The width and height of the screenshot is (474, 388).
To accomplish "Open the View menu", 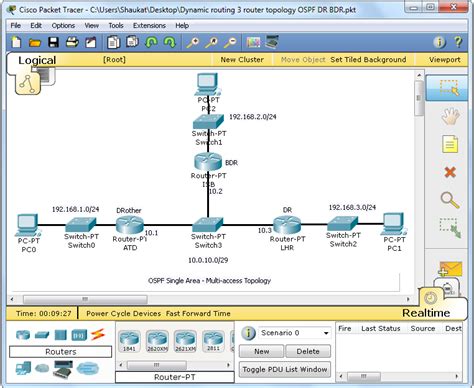I will [91, 25].
